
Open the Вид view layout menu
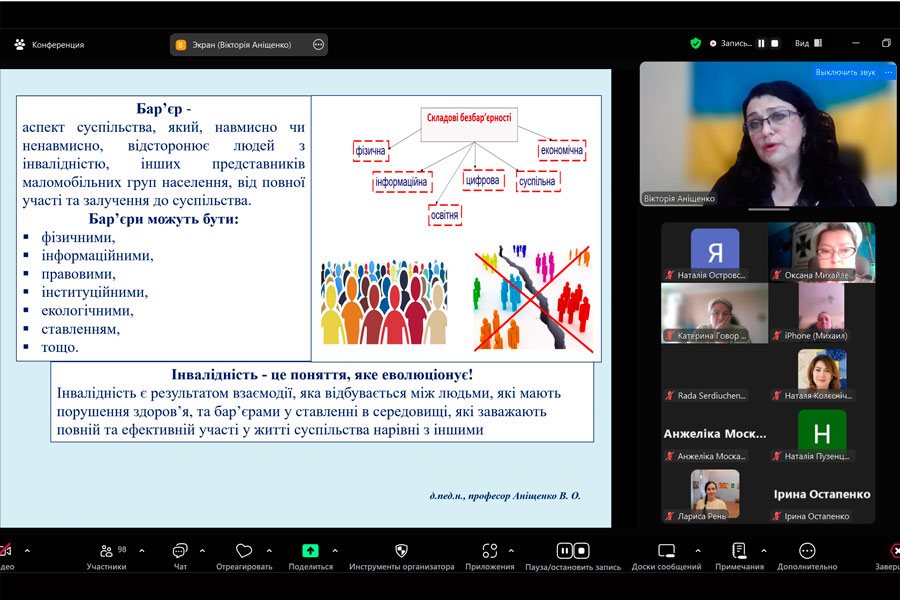809,43
